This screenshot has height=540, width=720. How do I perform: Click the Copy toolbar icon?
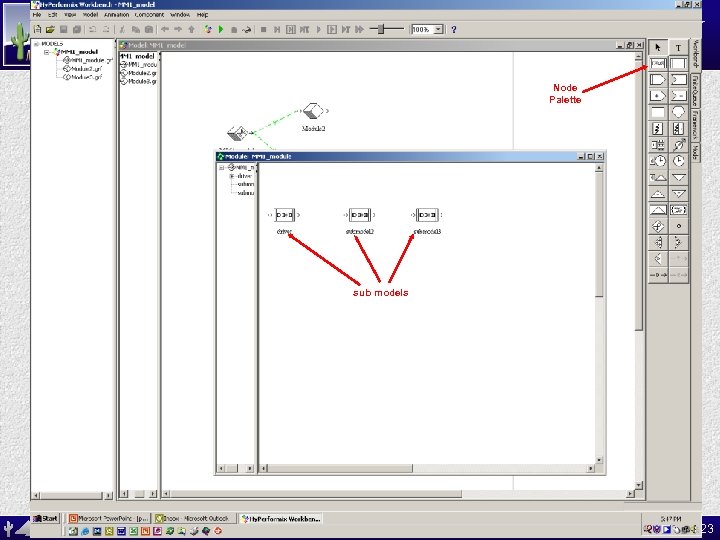[x=135, y=29]
